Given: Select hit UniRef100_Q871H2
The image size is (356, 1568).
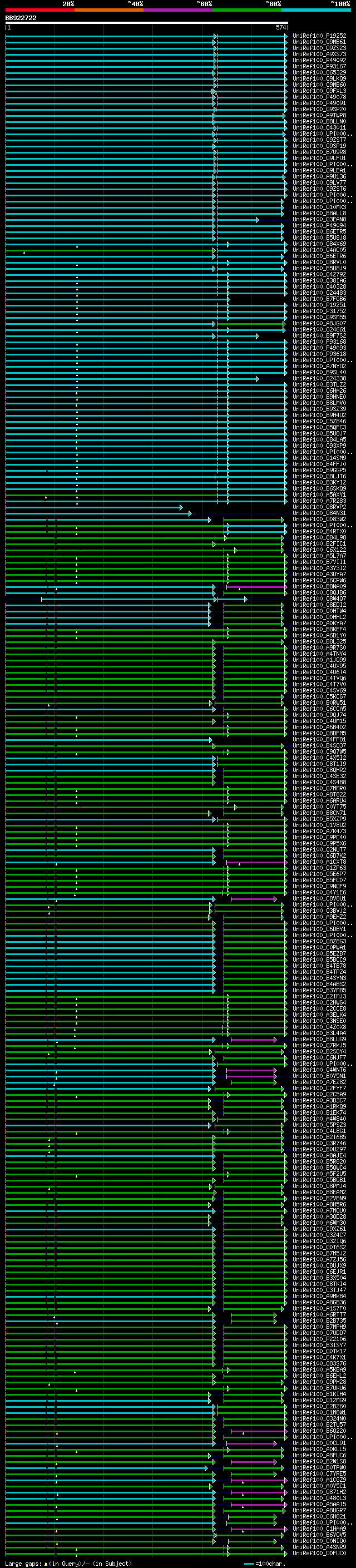Looking at the screenshot, I should point(319,1492).
